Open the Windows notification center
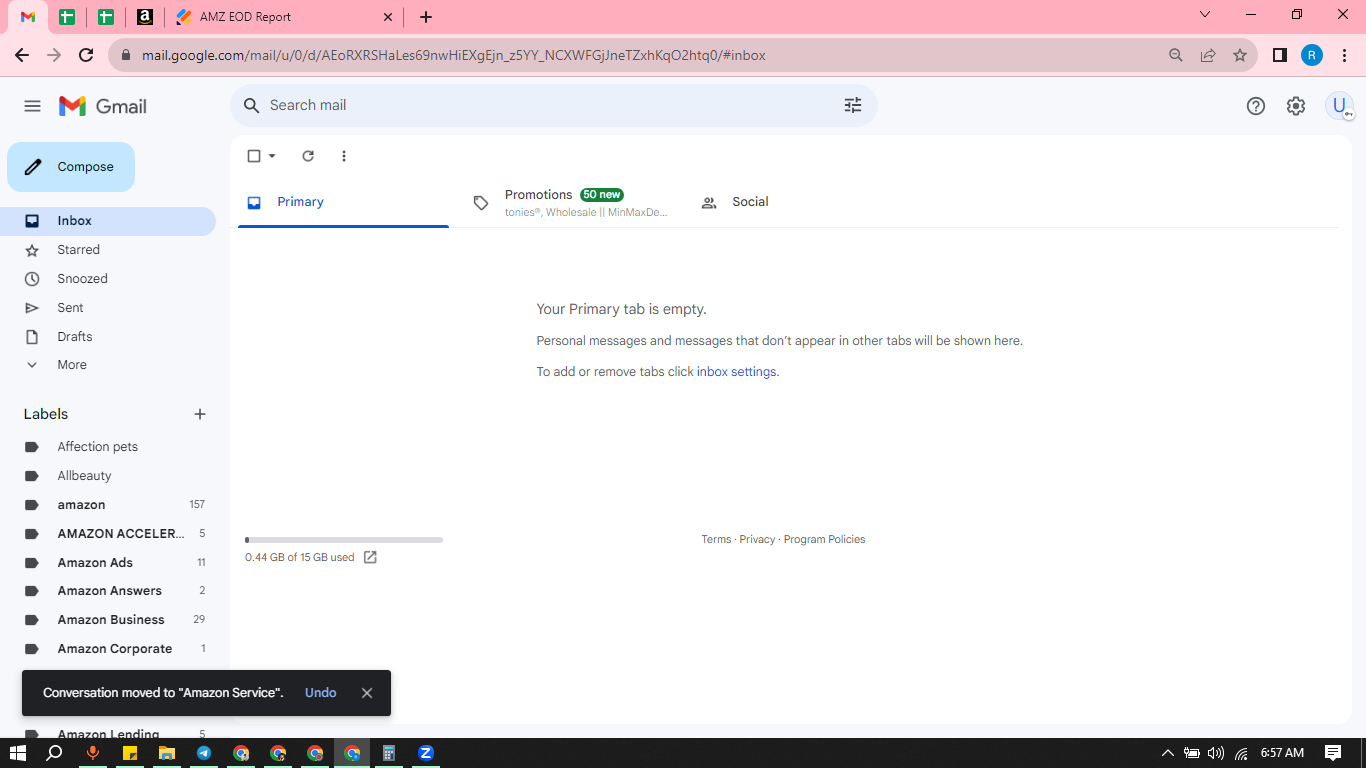Viewport: 1366px width, 768px height. [x=1333, y=753]
